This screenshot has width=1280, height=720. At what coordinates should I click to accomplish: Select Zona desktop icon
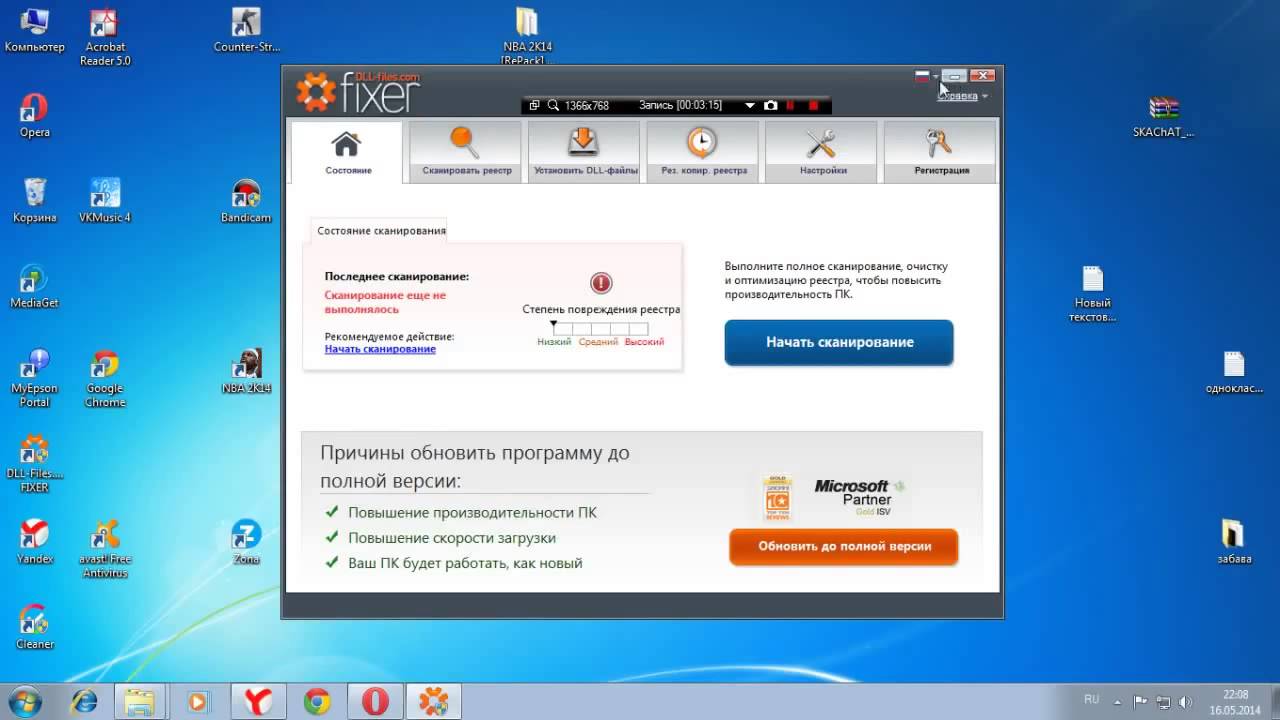[x=246, y=541]
